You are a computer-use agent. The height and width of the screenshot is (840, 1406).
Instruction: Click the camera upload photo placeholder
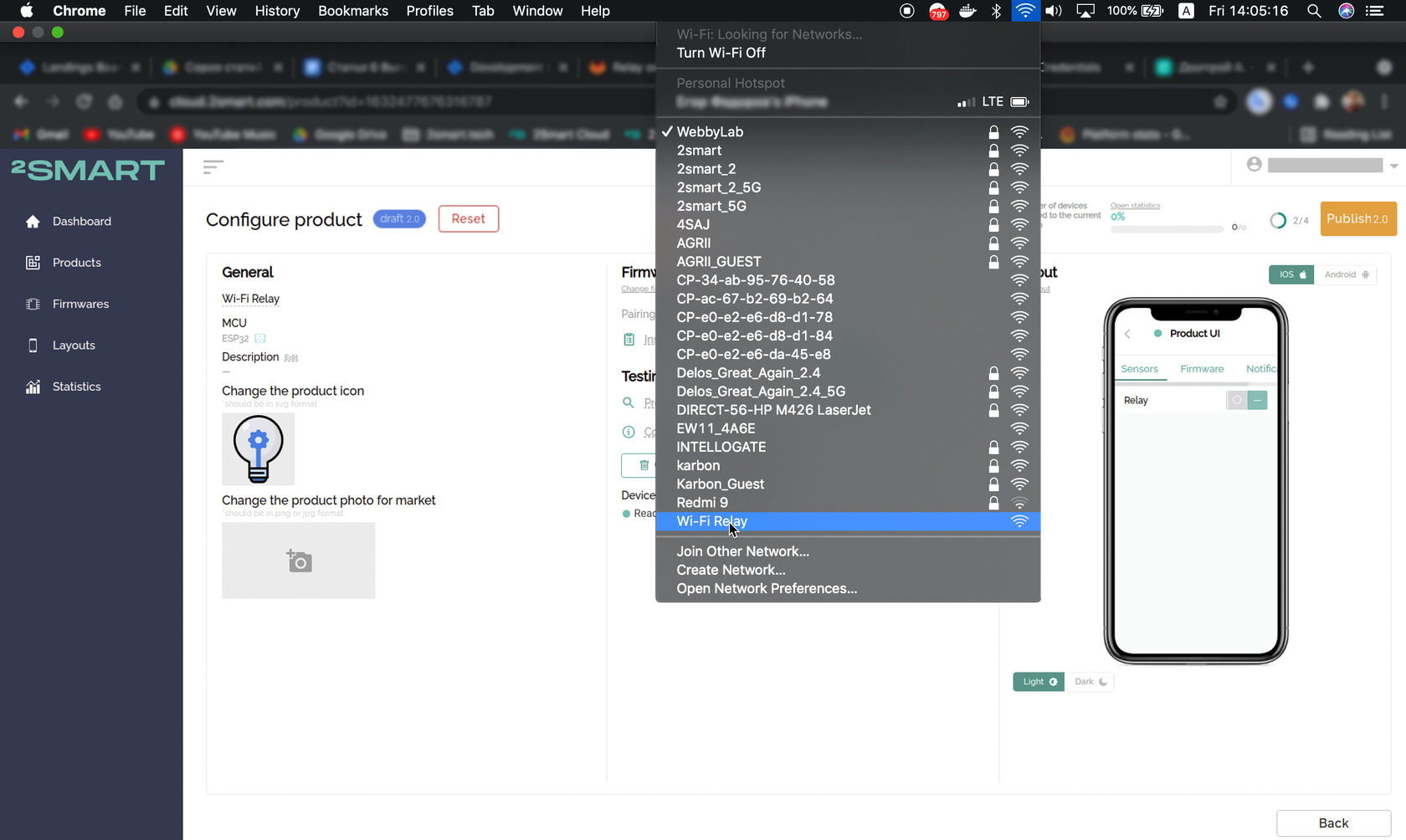click(298, 561)
